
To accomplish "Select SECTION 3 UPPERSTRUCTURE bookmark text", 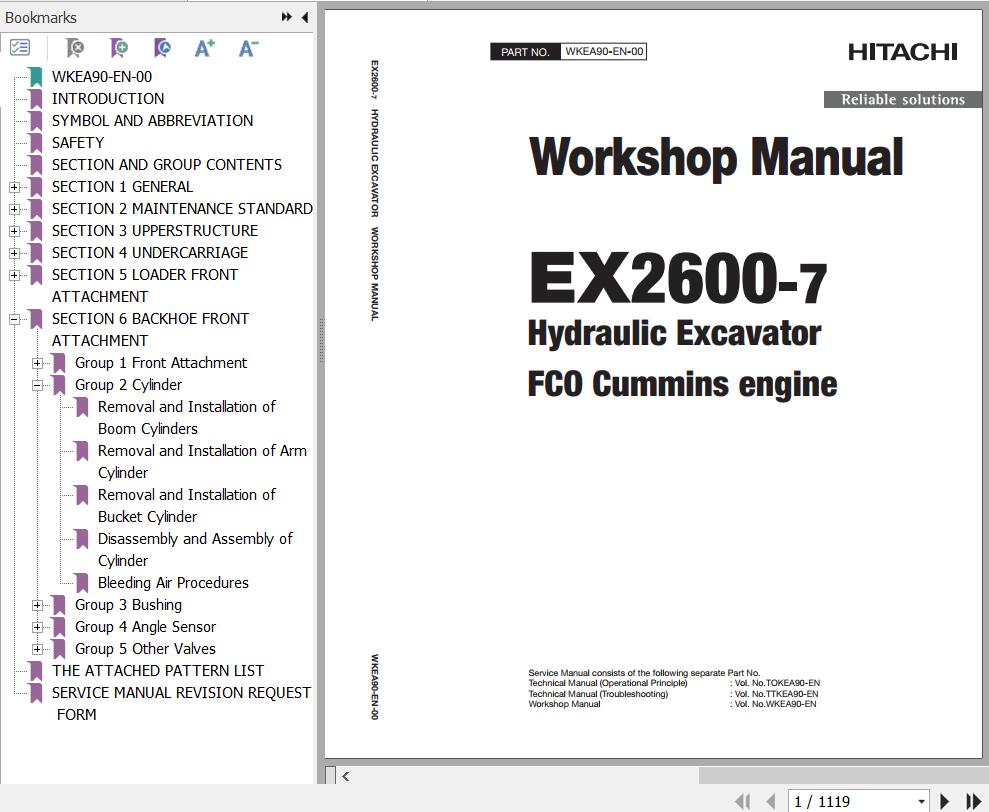I will coord(155,231).
